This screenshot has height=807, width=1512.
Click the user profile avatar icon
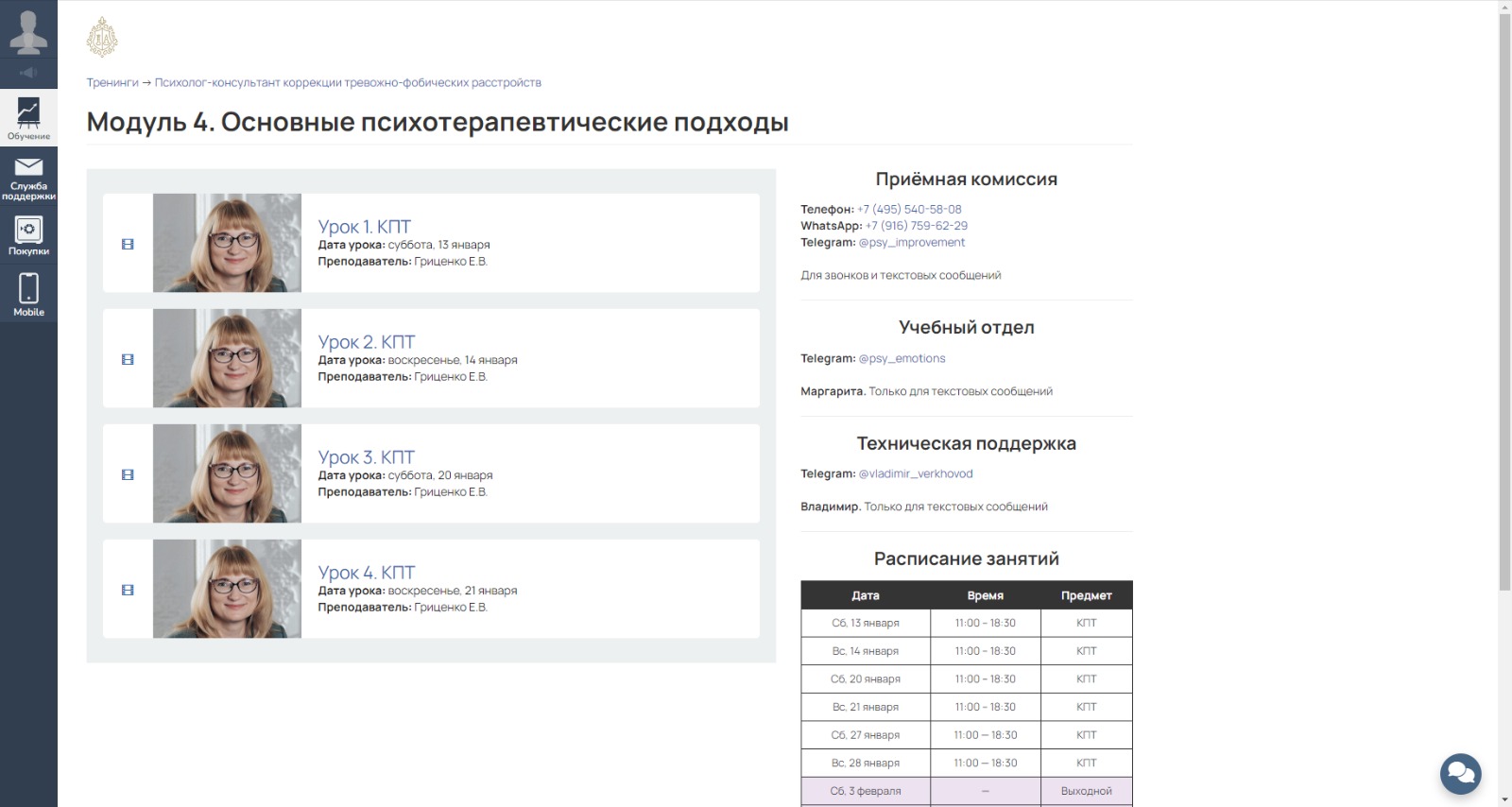(x=28, y=30)
